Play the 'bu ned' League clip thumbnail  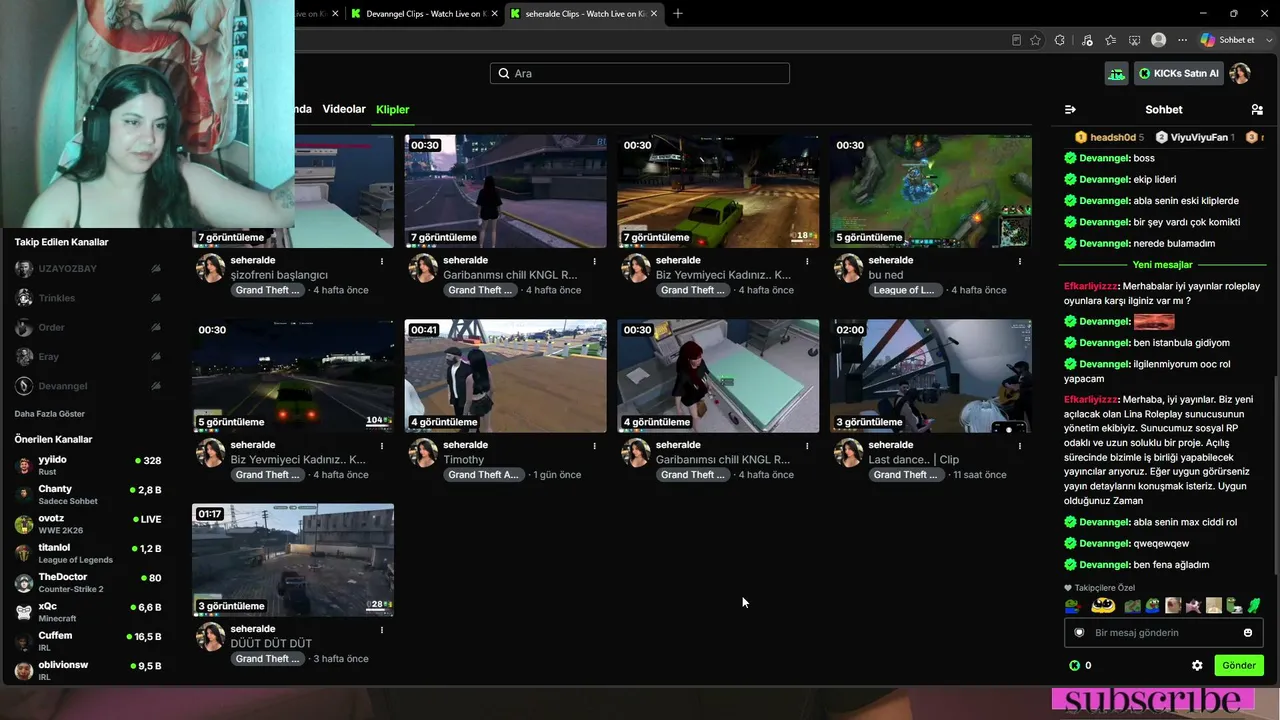930,191
